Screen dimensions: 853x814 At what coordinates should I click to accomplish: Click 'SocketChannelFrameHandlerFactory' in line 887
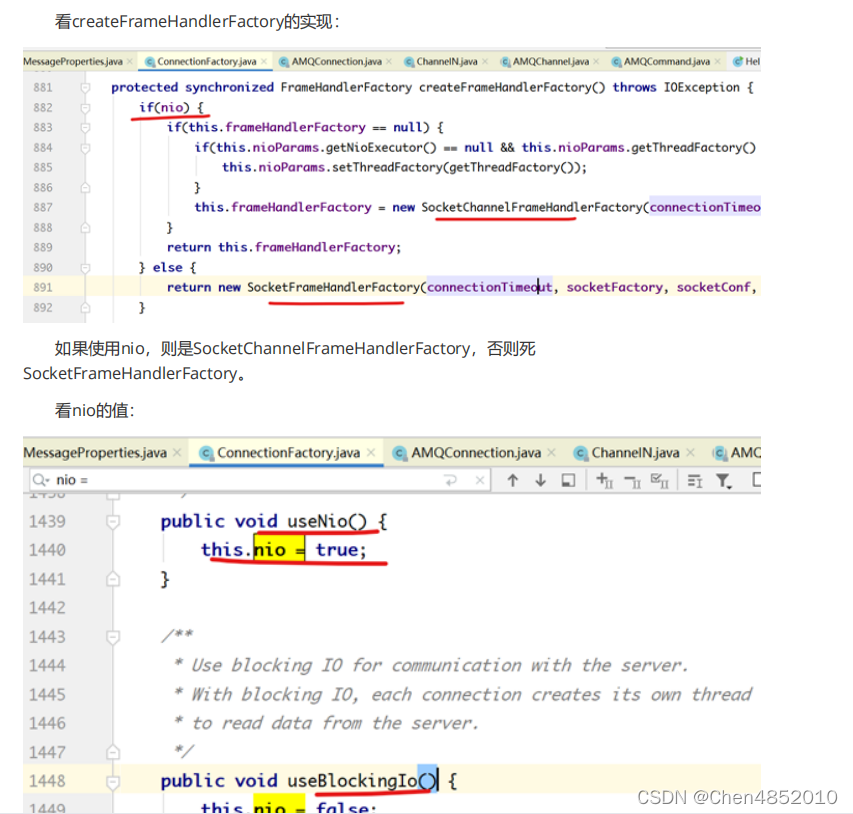pyautogui.click(x=531, y=207)
